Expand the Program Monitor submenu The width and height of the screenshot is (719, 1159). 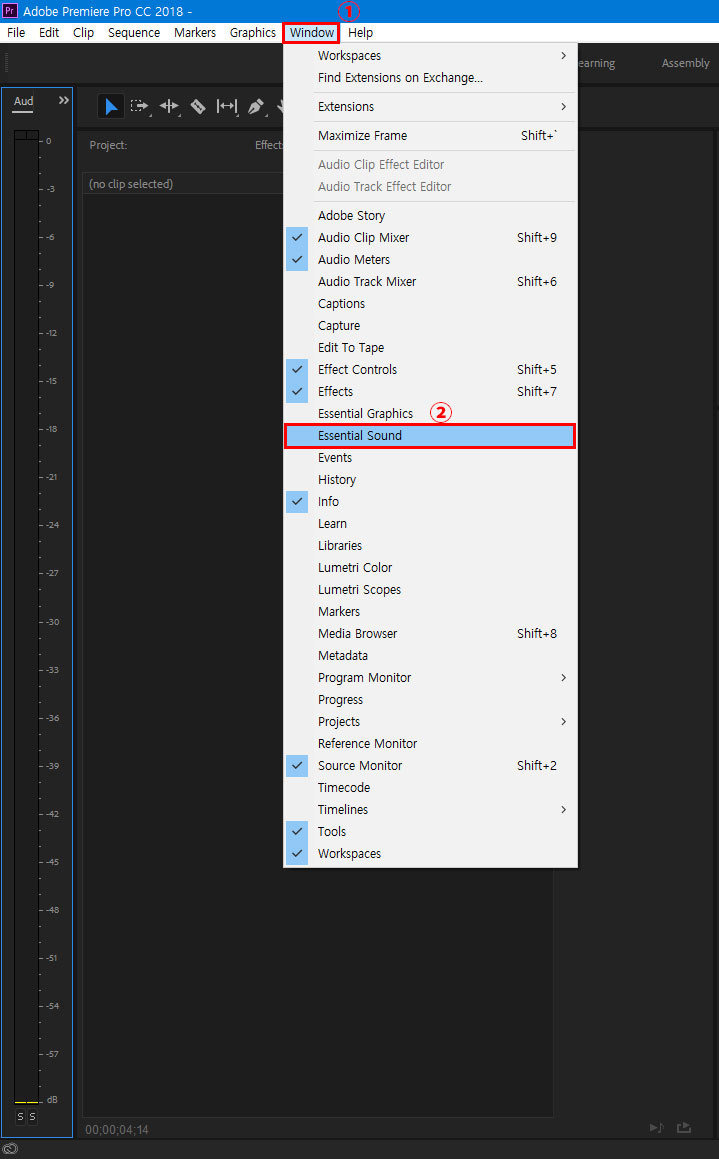pyautogui.click(x=430, y=678)
